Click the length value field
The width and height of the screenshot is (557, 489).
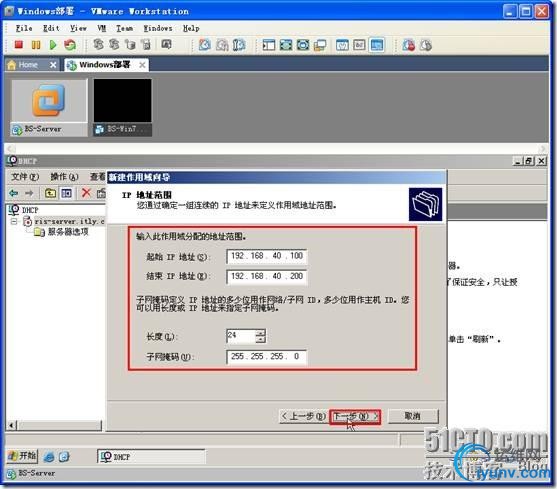[241, 336]
